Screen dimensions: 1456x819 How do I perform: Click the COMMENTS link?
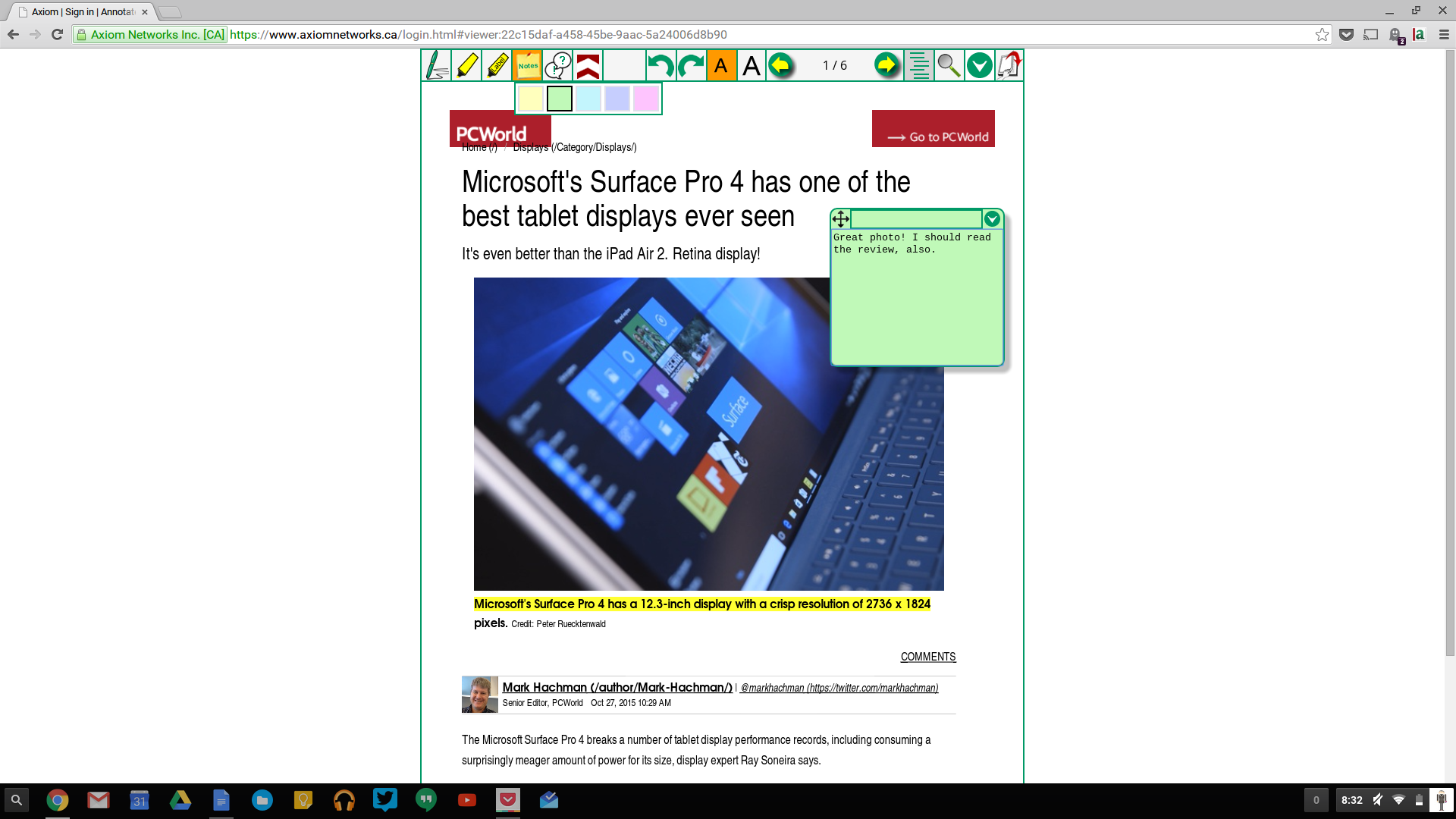click(928, 656)
